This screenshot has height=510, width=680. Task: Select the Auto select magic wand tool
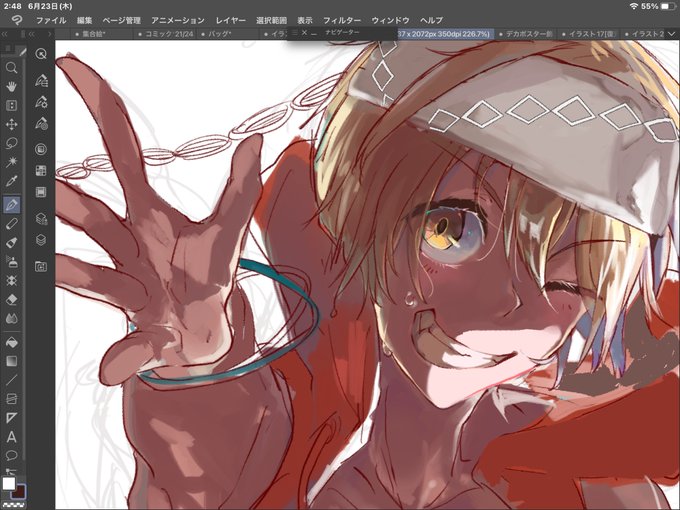click(x=11, y=162)
